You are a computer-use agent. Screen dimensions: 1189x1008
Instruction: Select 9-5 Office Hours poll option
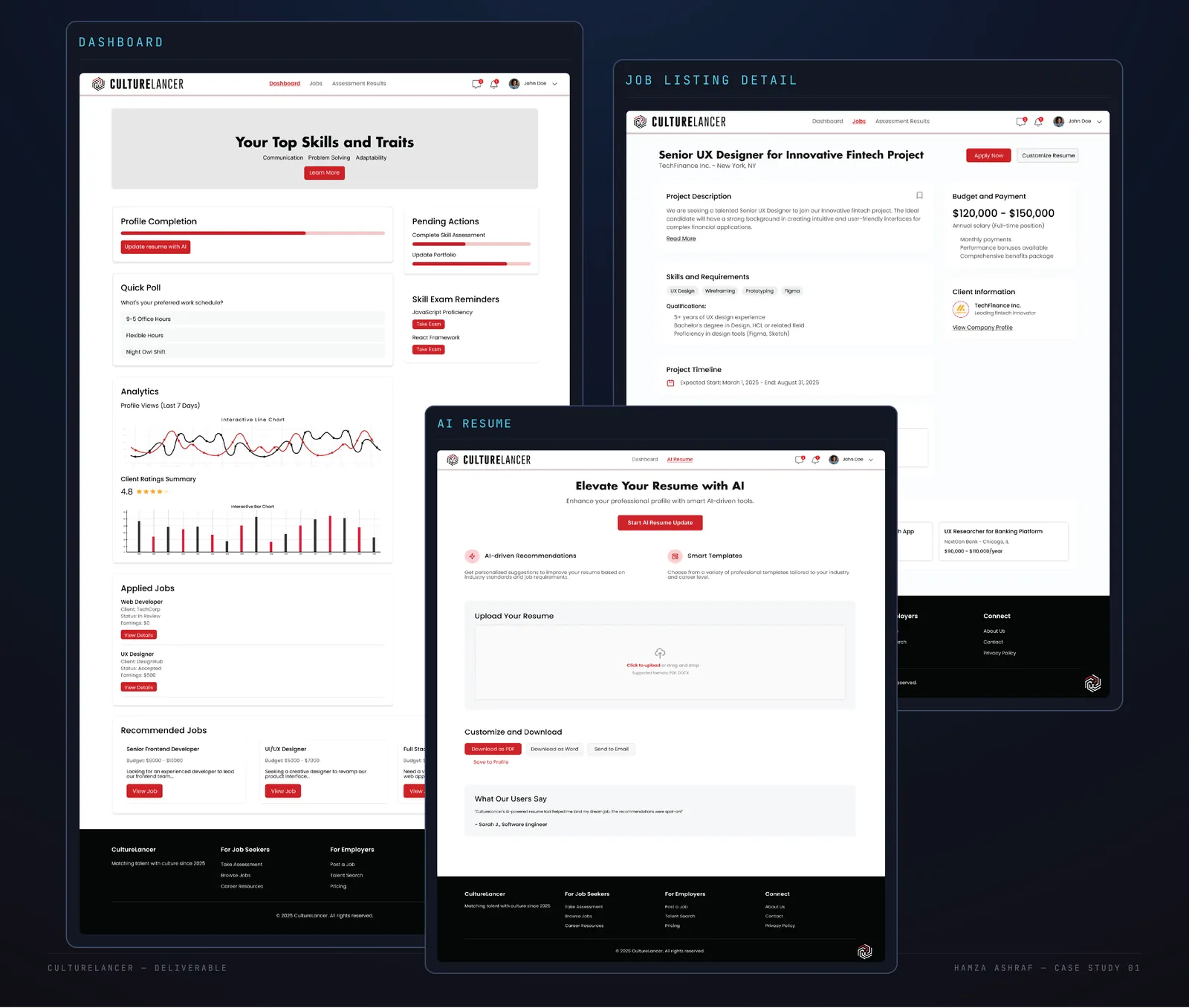(x=253, y=319)
